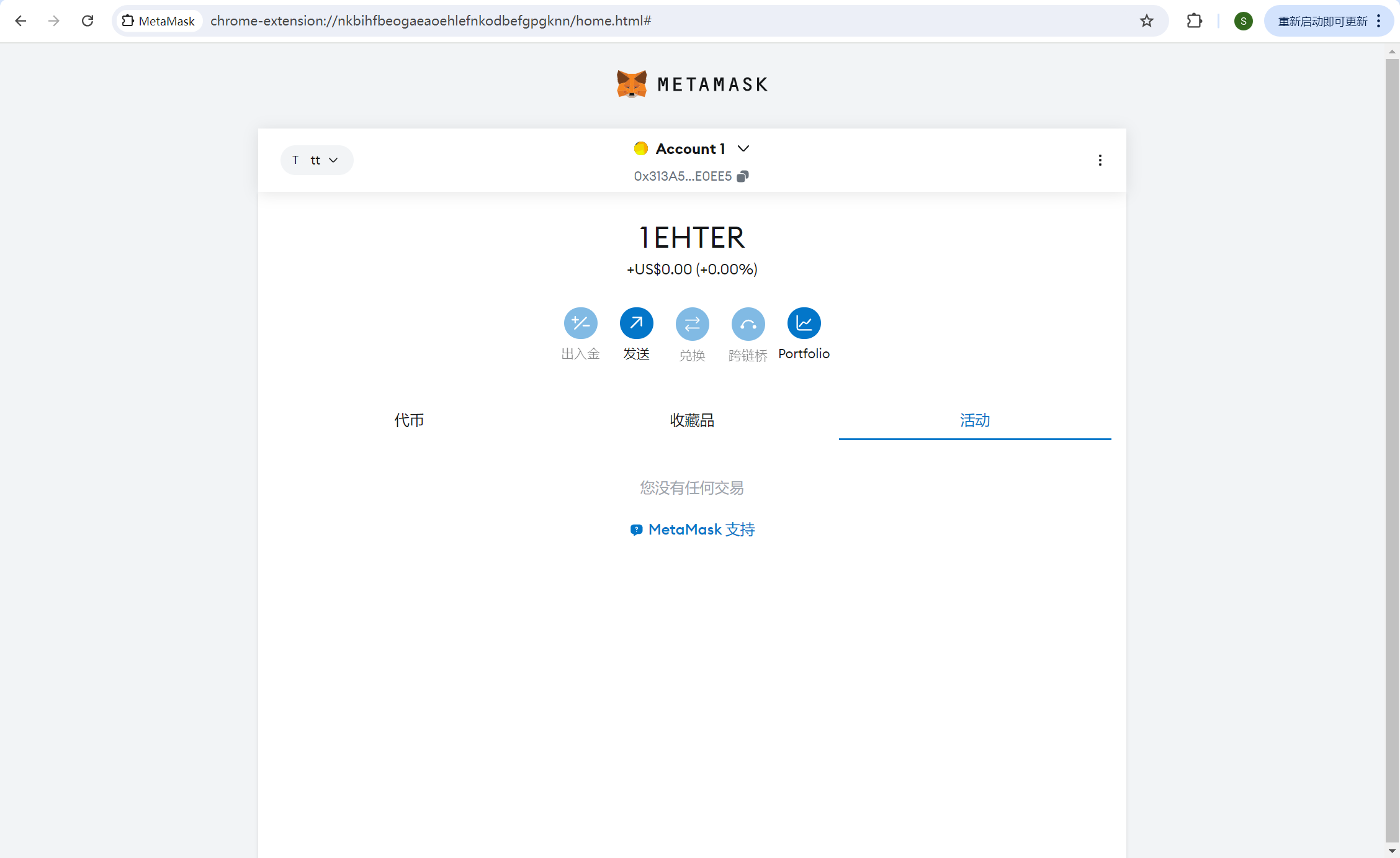
Task: Click the page vertical scrollbar
Action: 1392,435
